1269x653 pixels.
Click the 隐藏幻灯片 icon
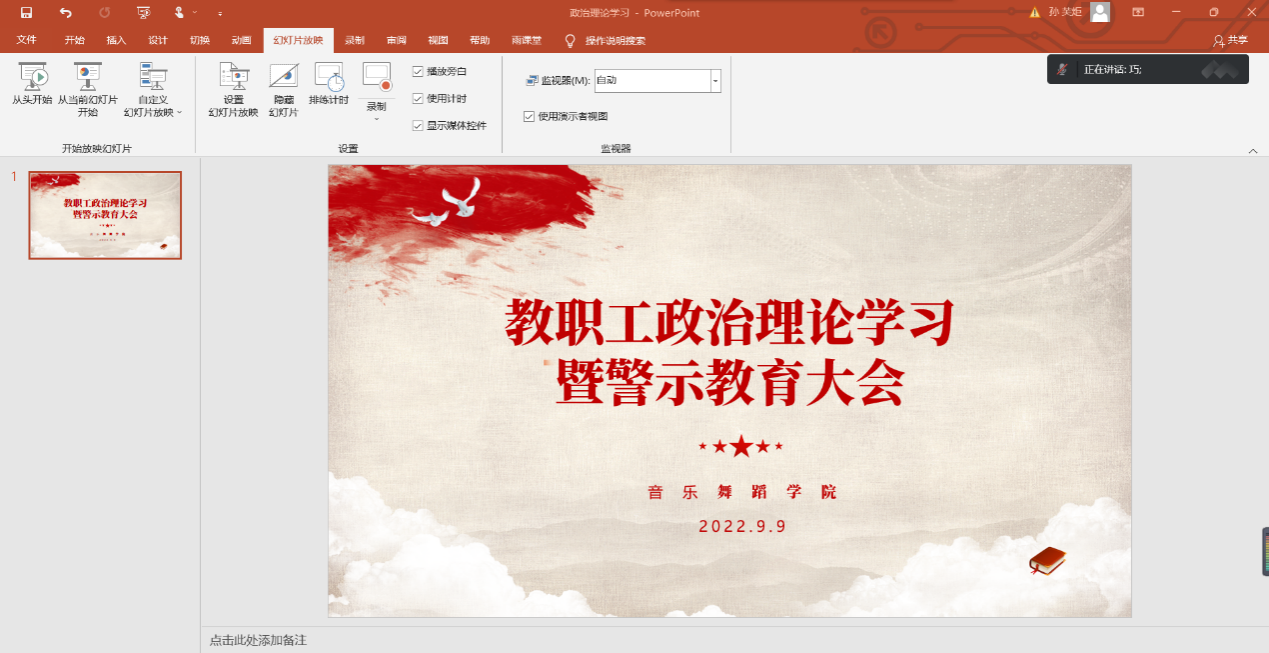(284, 77)
